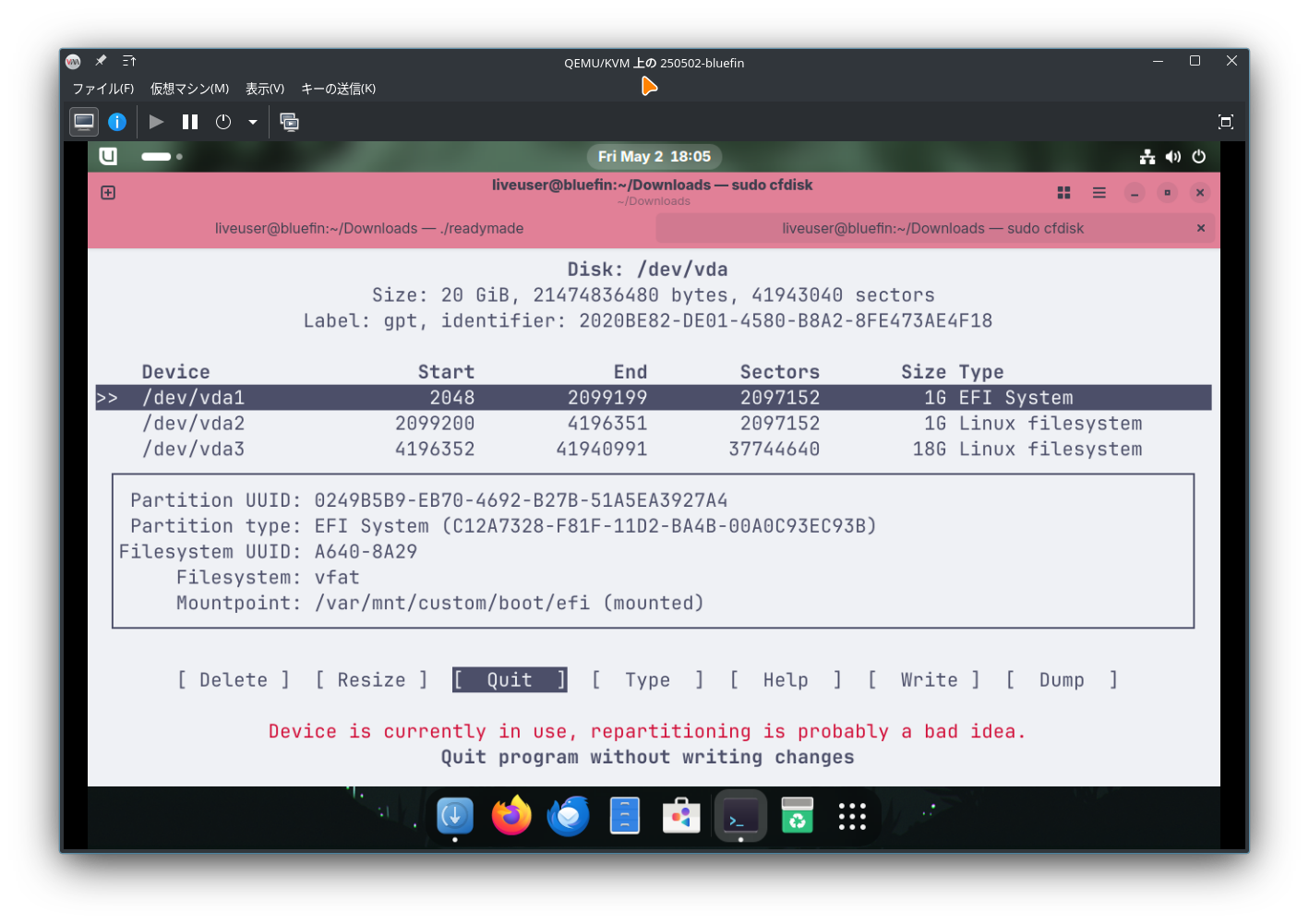Image resolution: width=1309 pixels, height=924 pixels.
Task: Close the sudo cfdisk tab
Action: coord(1201,228)
